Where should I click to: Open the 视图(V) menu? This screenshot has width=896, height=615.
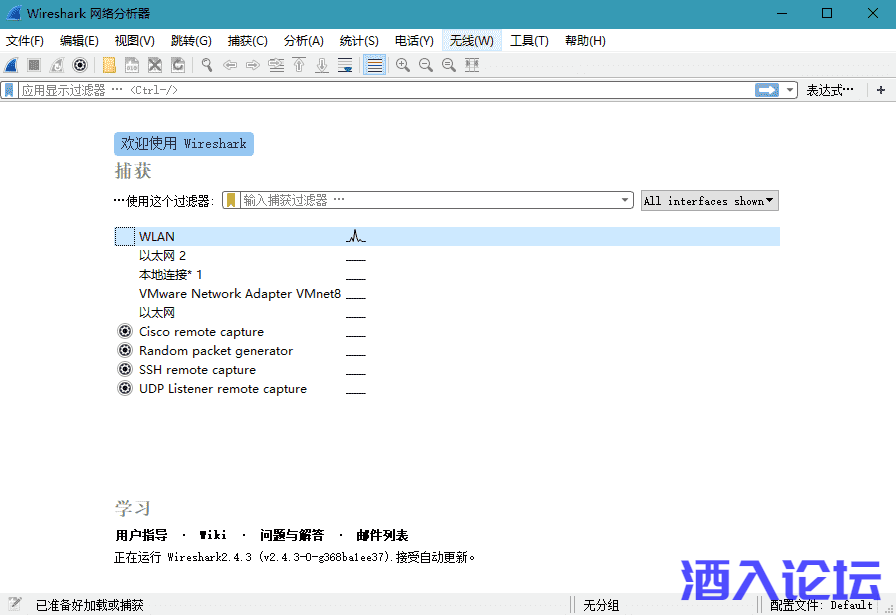135,41
